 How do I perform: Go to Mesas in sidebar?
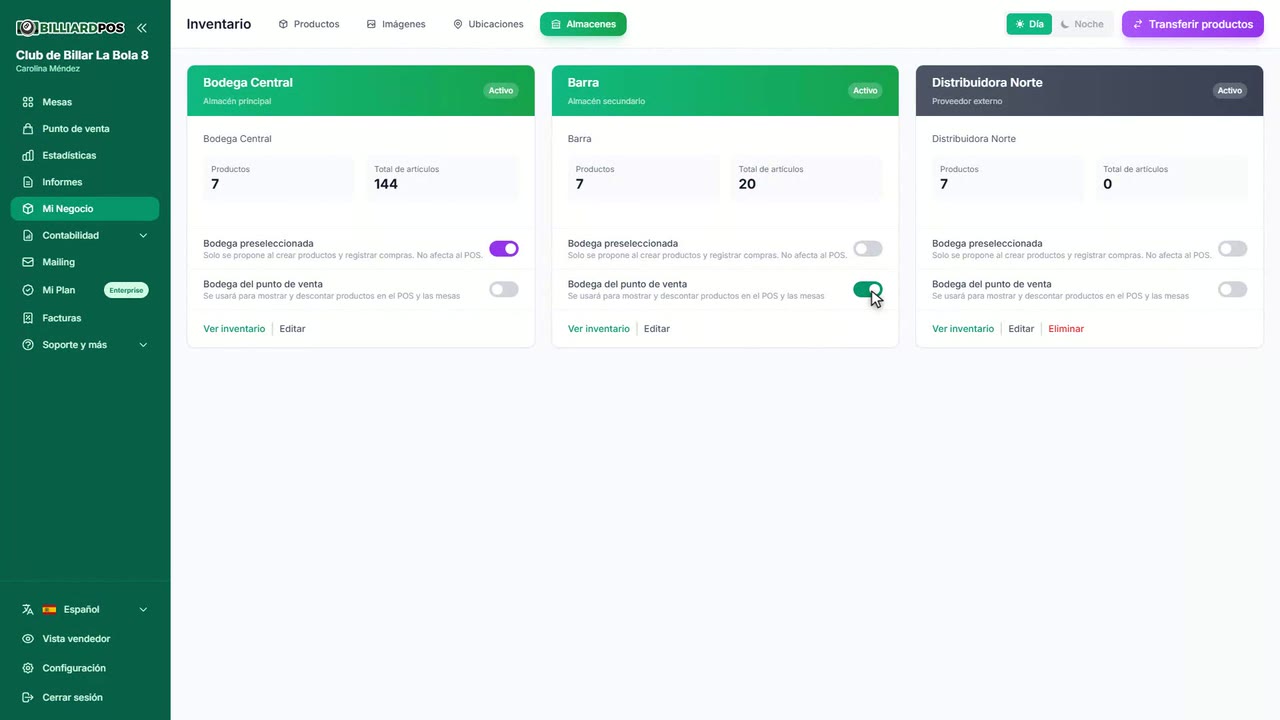tap(85, 102)
